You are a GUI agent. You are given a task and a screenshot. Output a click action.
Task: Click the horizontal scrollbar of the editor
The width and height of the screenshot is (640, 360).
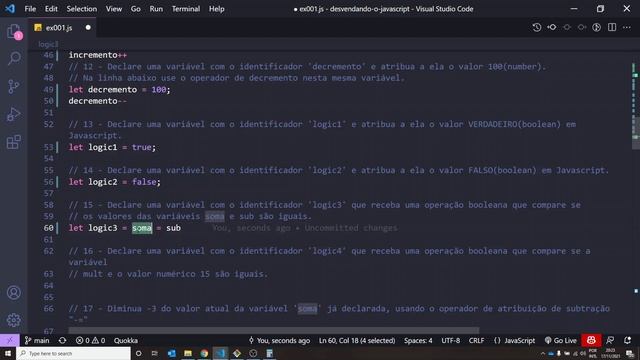273,330
